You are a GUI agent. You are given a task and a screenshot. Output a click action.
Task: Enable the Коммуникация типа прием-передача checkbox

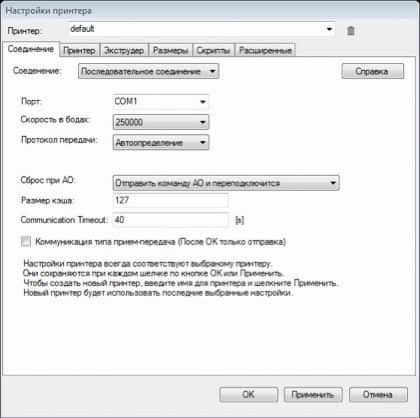tap(26, 242)
